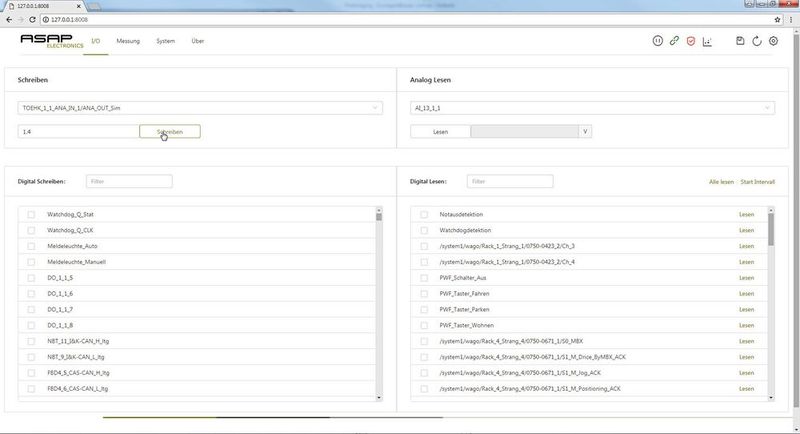Click the Digital Lesen filter field

point(510,182)
